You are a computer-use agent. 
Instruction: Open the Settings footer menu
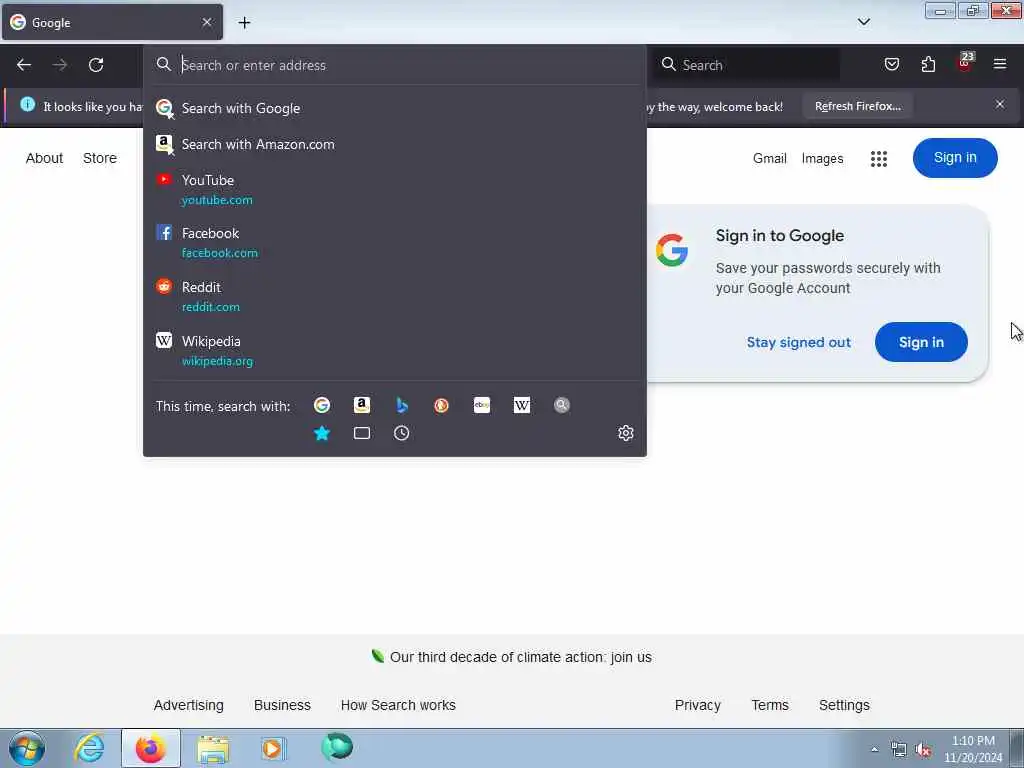844,705
